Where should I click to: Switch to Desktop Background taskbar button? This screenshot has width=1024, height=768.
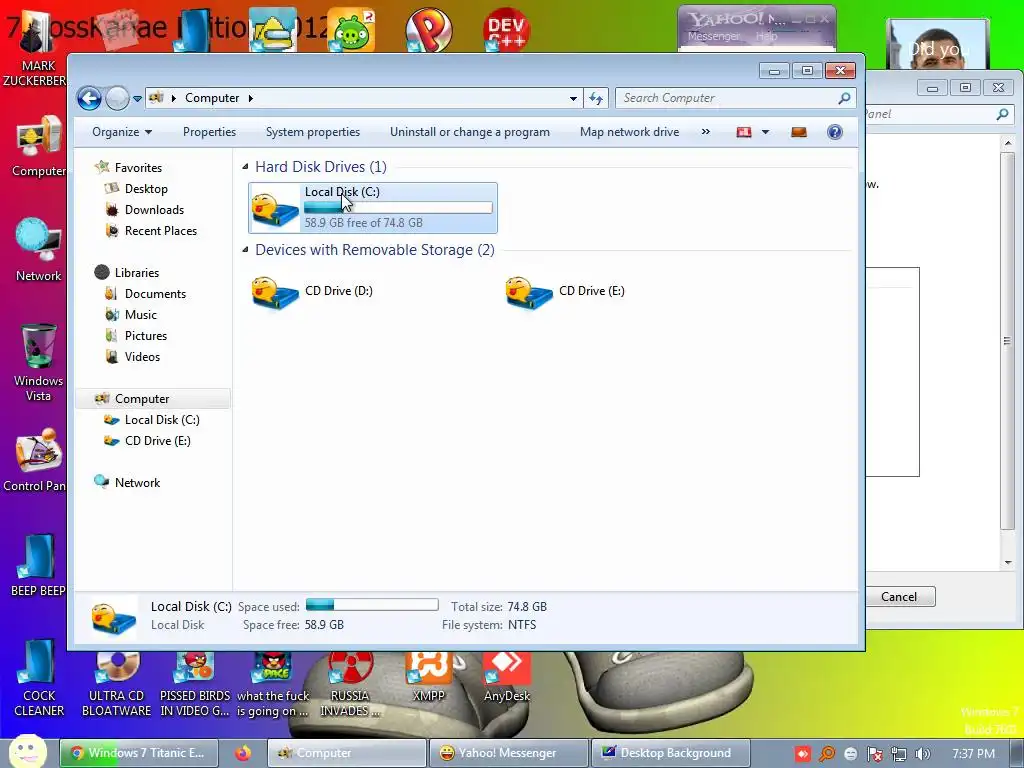pos(669,753)
